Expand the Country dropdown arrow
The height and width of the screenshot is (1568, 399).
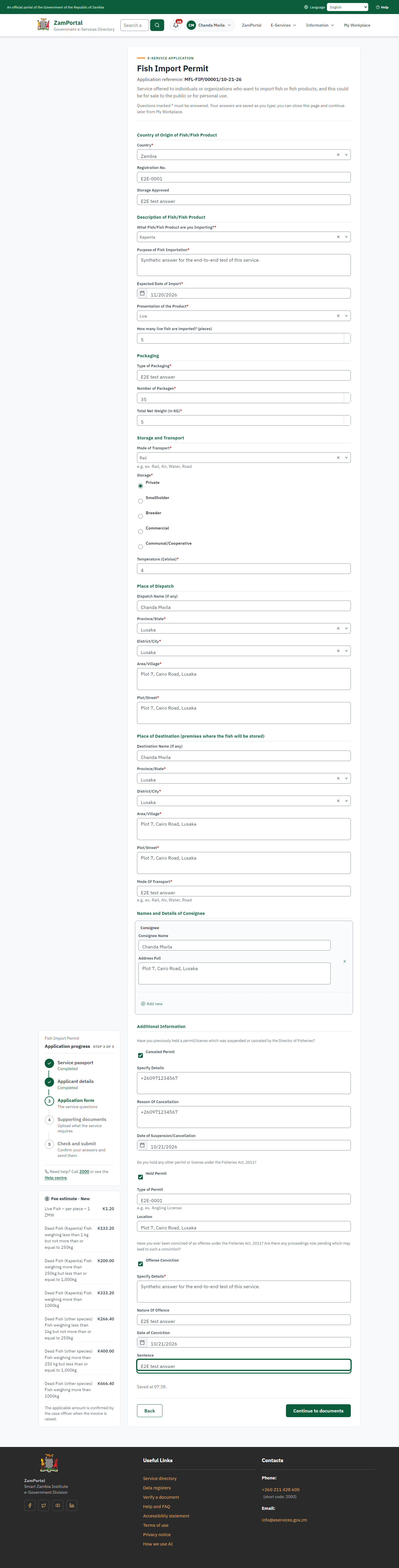347,155
